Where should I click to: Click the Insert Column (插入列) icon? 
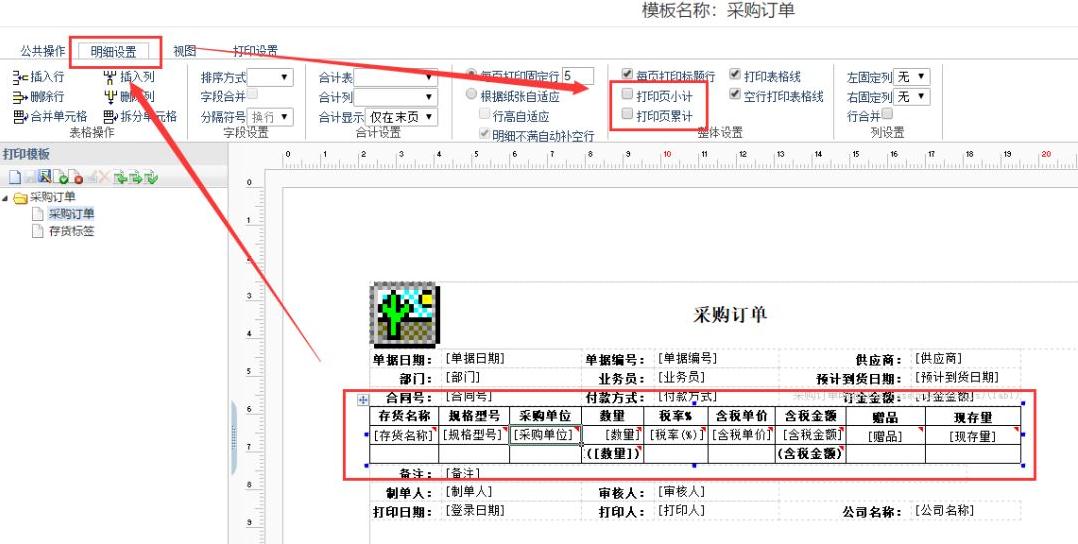pyautogui.click(x=110, y=77)
